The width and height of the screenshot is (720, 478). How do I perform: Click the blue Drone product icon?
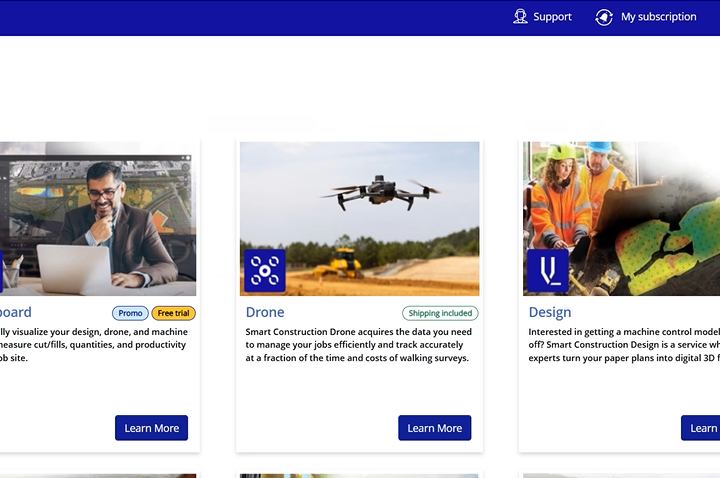tap(265, 270)
